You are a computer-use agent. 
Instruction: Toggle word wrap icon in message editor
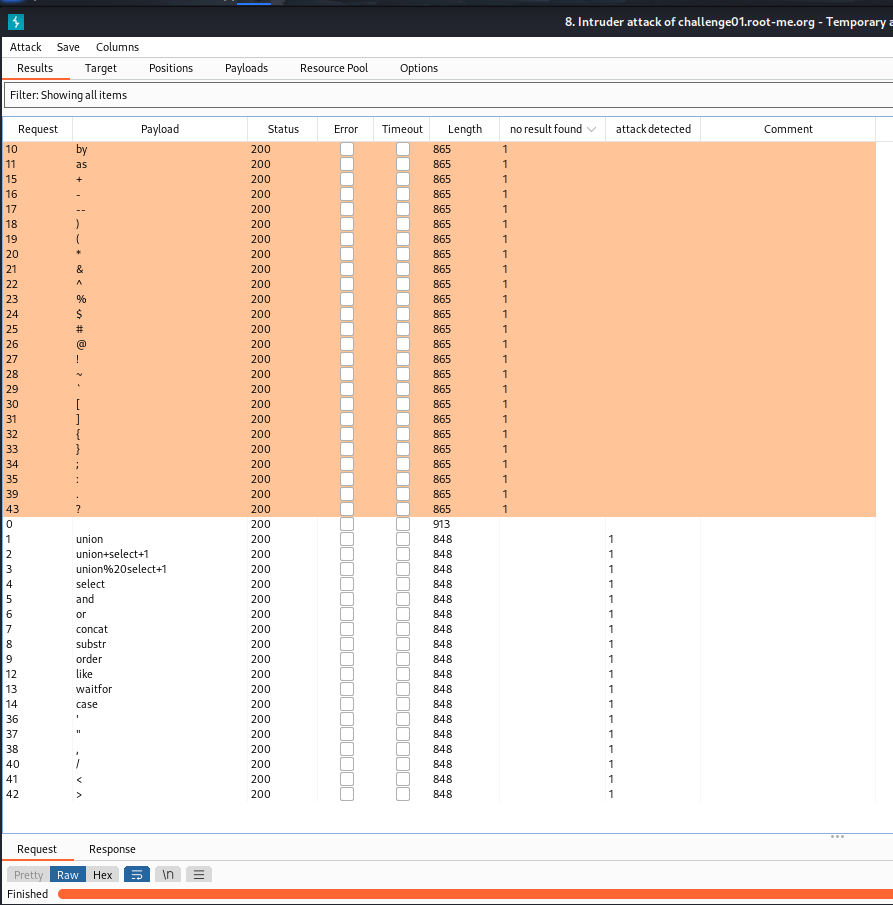coord(137,874)
